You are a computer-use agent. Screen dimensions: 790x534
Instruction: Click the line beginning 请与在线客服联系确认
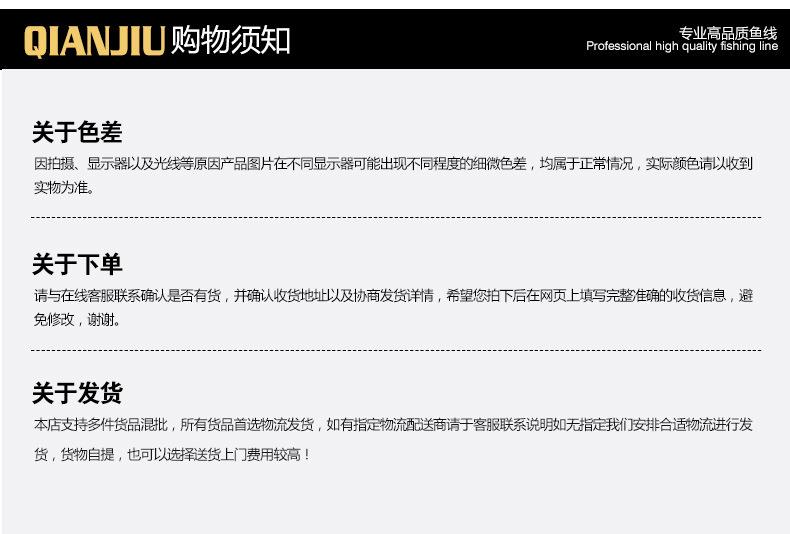click(x=393, y=295)
